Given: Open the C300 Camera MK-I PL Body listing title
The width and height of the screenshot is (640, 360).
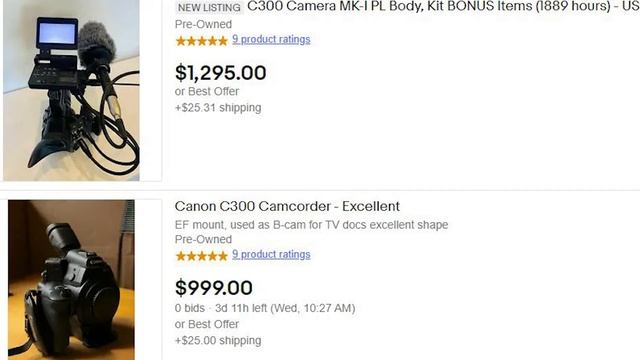Looking at the screenshot, I should tap(443, 6).
